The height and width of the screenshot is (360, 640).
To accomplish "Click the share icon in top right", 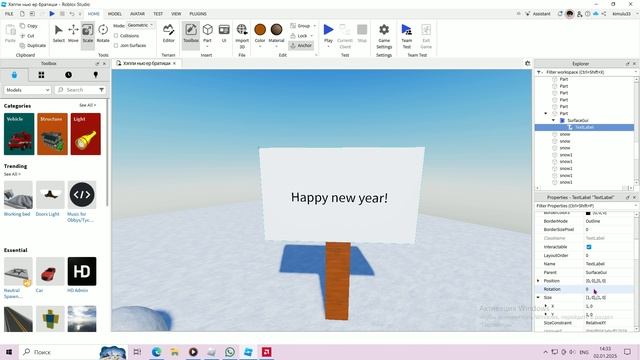I will click(x=604, y=13).
